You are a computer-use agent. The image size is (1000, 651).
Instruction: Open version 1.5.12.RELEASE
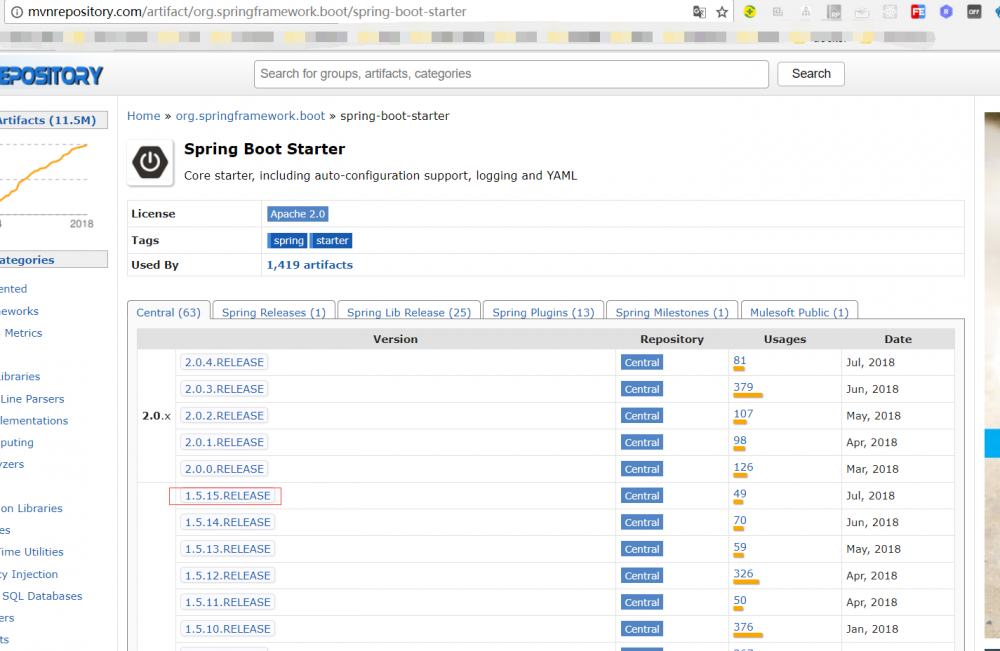click(x=228, y=576)
